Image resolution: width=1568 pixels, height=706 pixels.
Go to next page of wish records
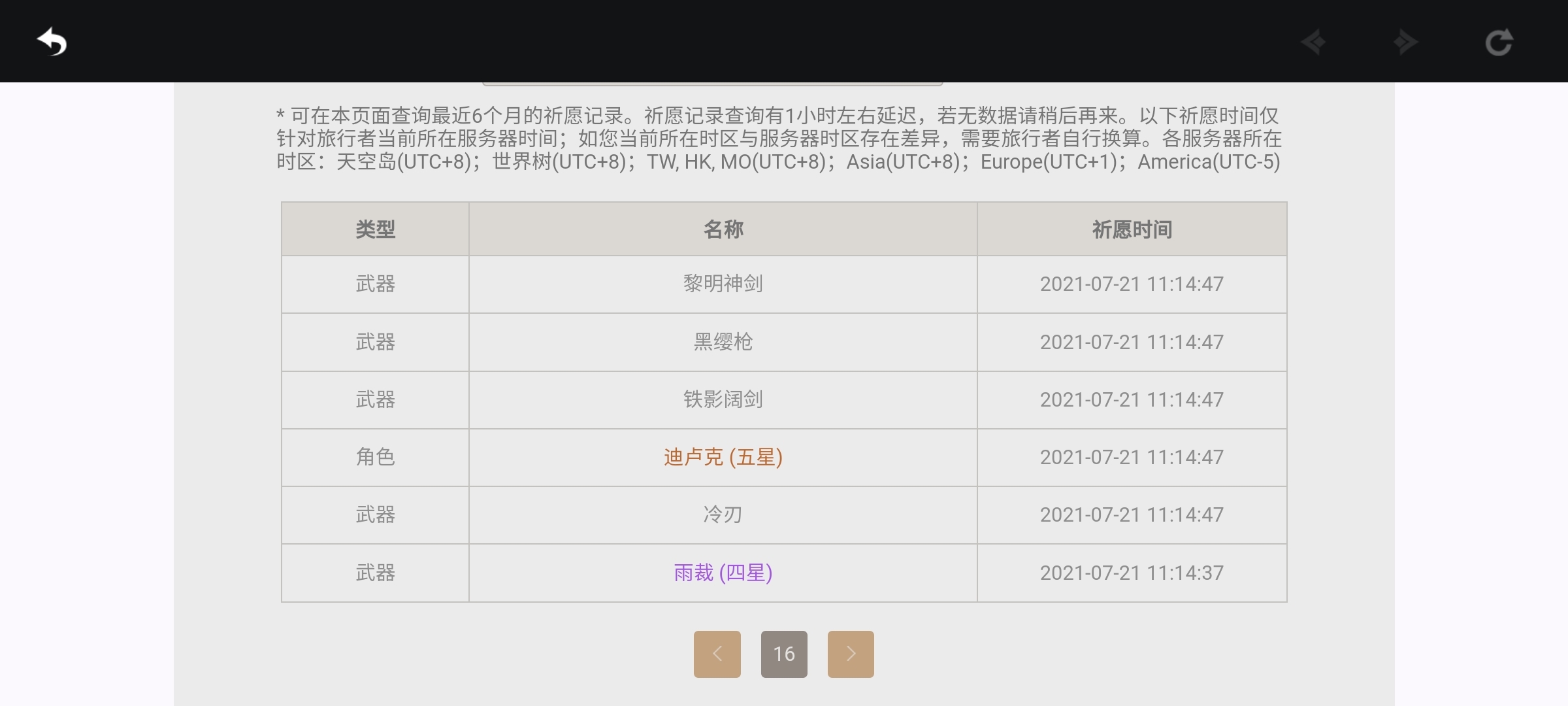click(x=850, y=654)
